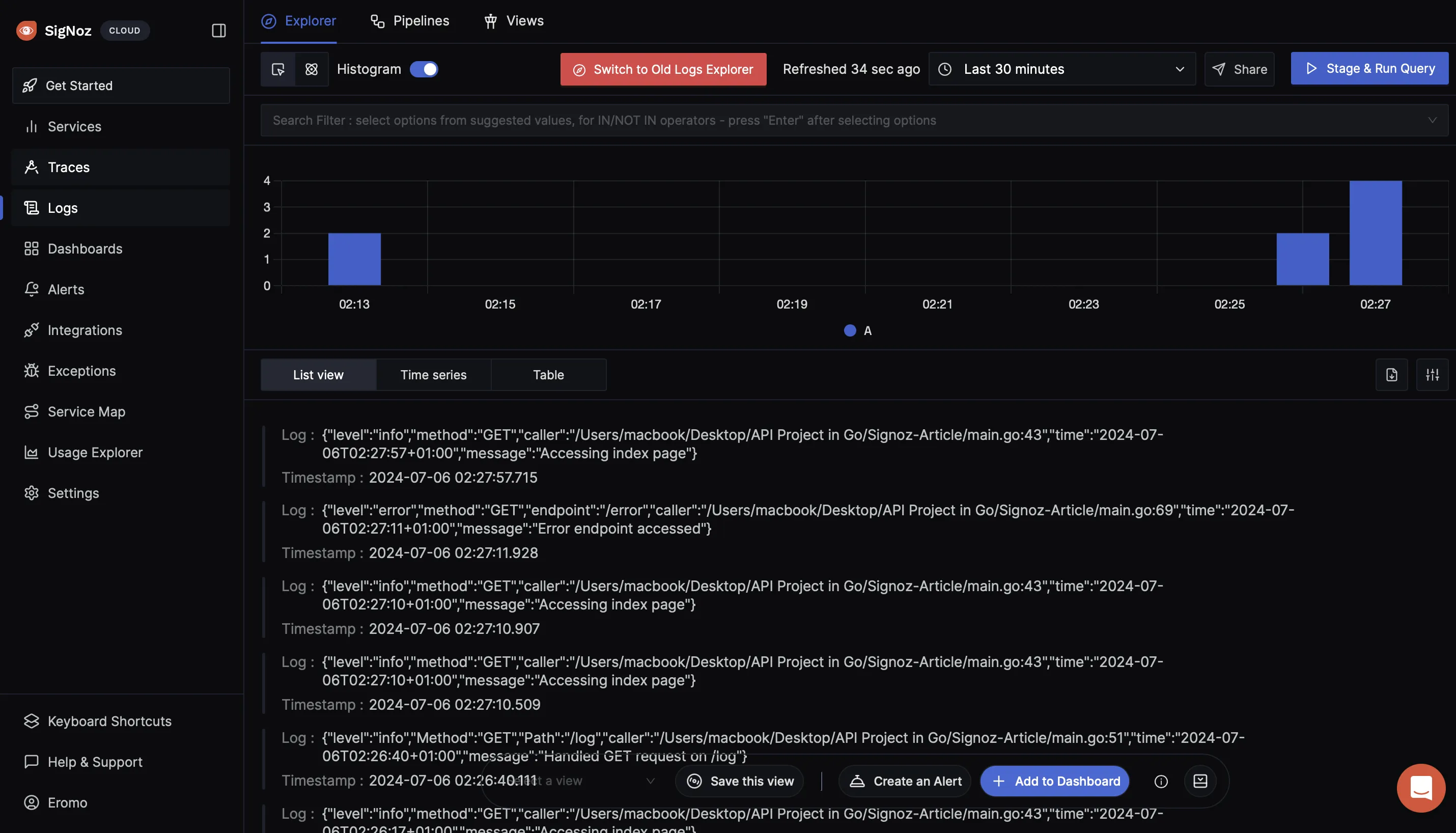This screenshot has height=833, width=1456.
Task: Click Switch to Old Logs Explorer
Action: (663, 69)
